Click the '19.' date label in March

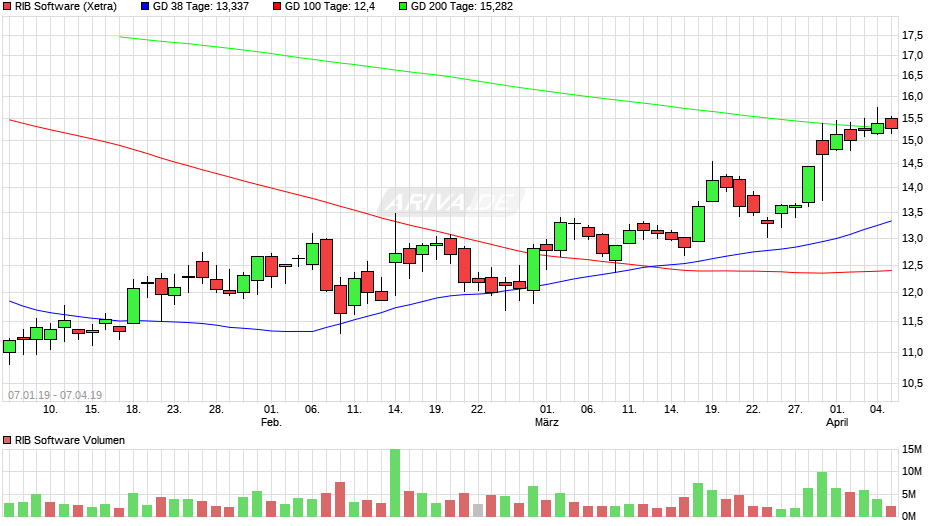[712, 409]
